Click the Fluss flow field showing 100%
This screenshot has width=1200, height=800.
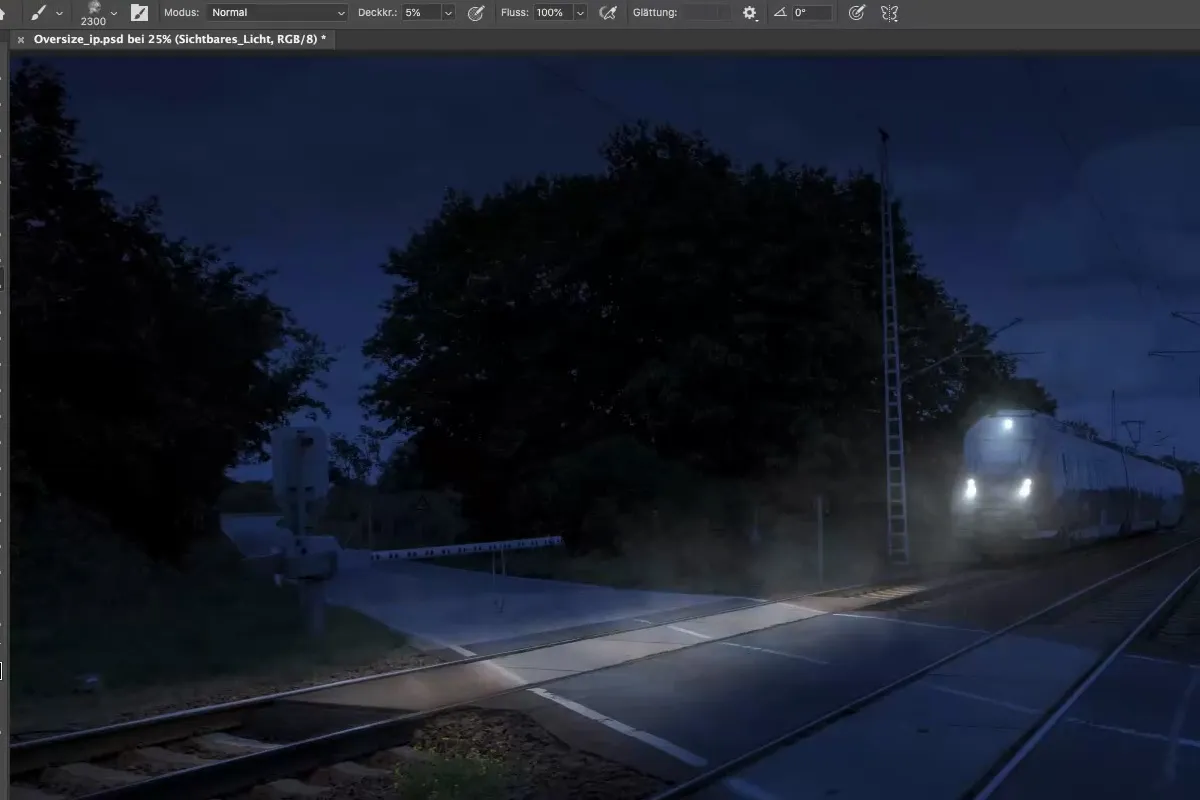(x=553, y=13)
